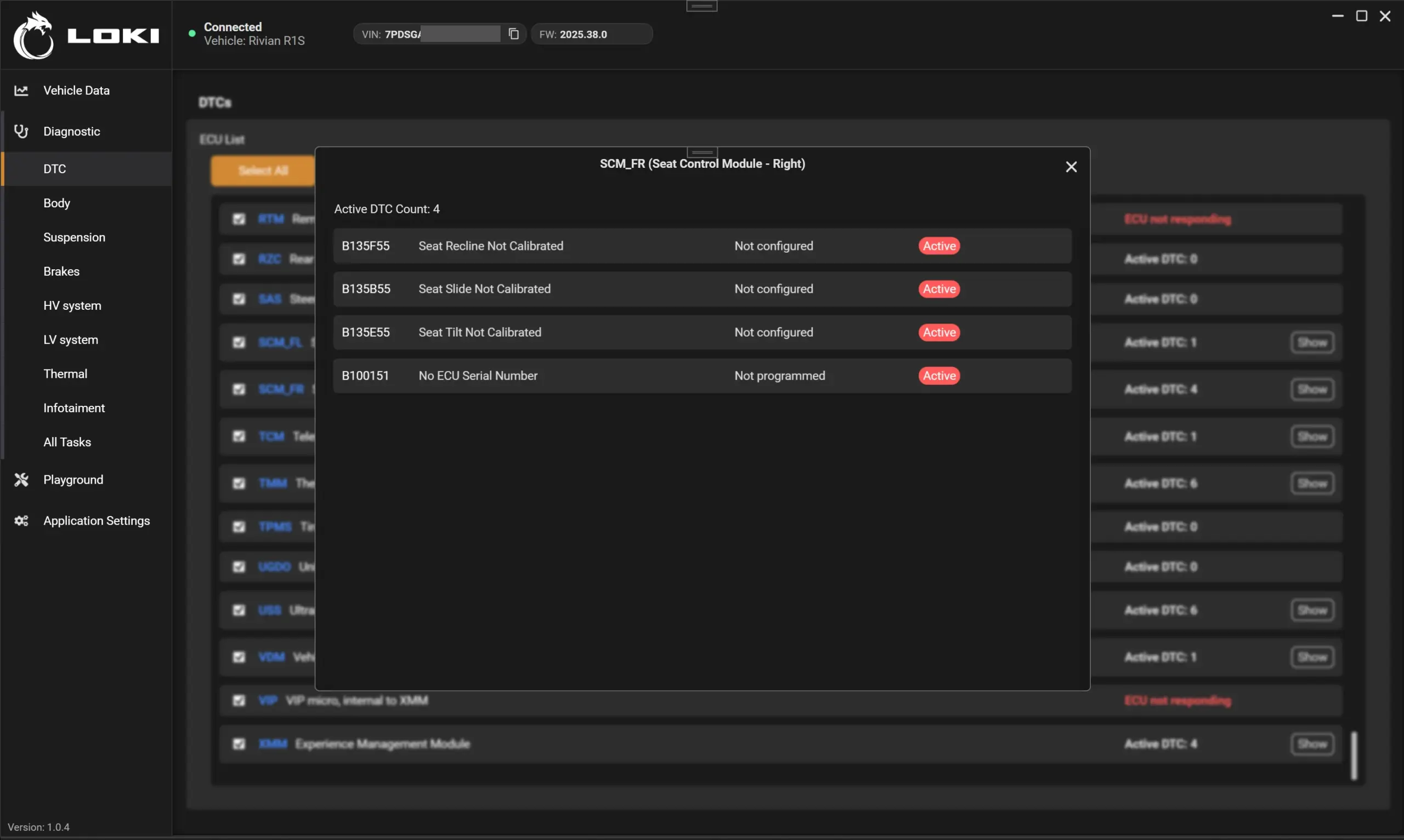The image size is (1404, 840).
Task: Click the top window drag handle
Action: (702, 5)
